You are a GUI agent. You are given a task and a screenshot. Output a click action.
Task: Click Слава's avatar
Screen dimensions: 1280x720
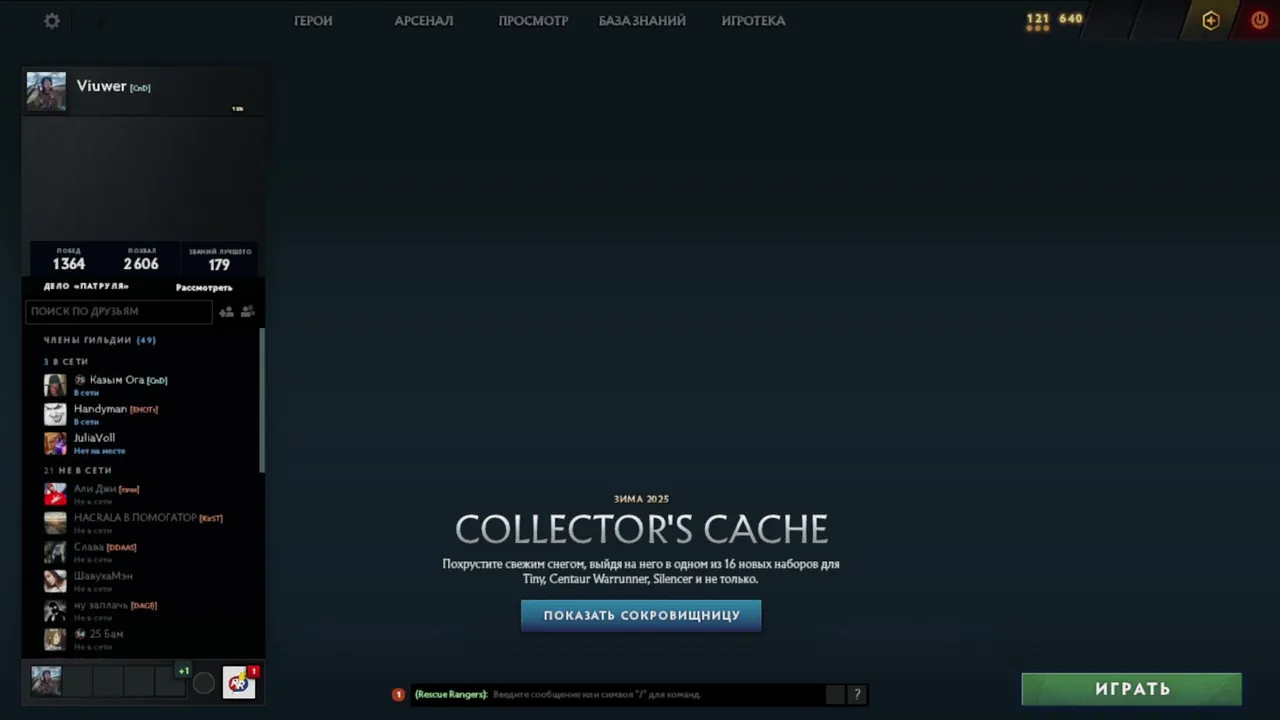pos(55,552)
